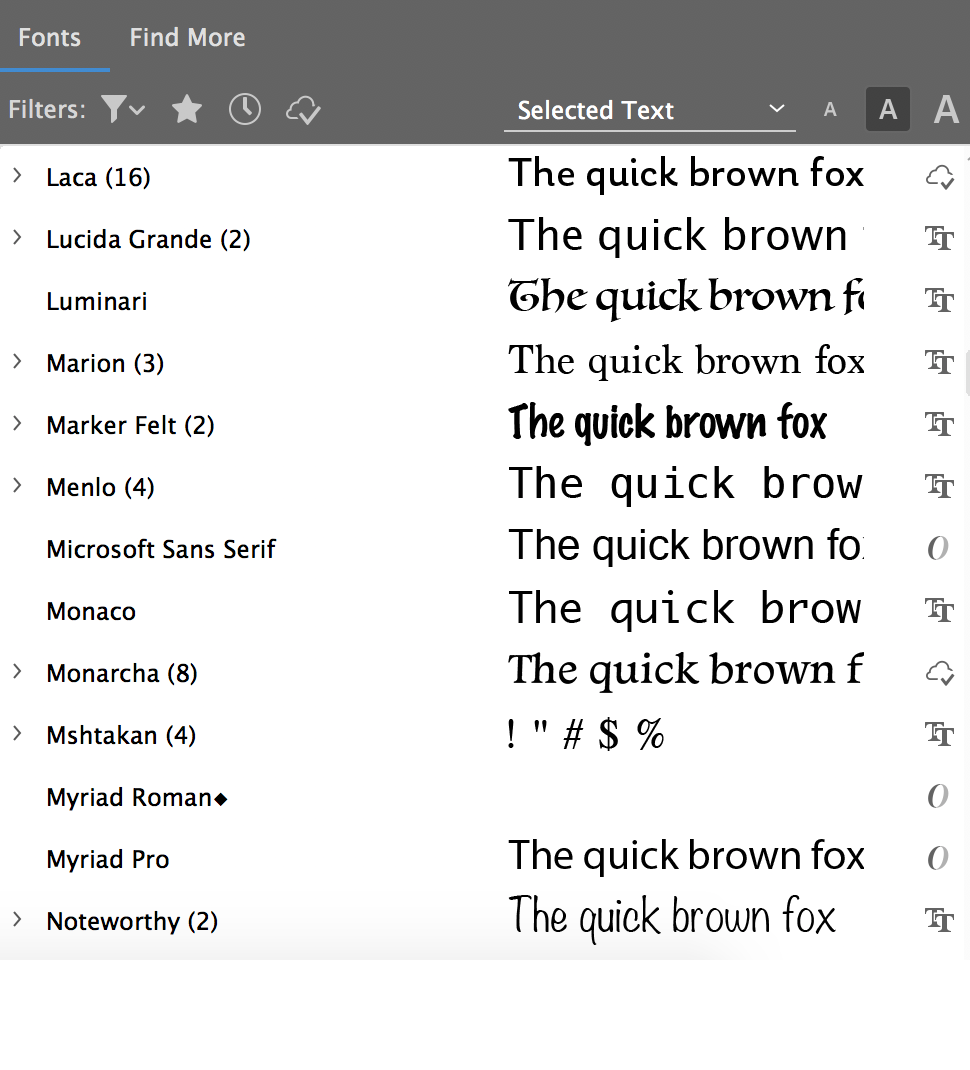Expand the Menlo font family
This screenshot has height=1070, width=970.
click(15, 487)
